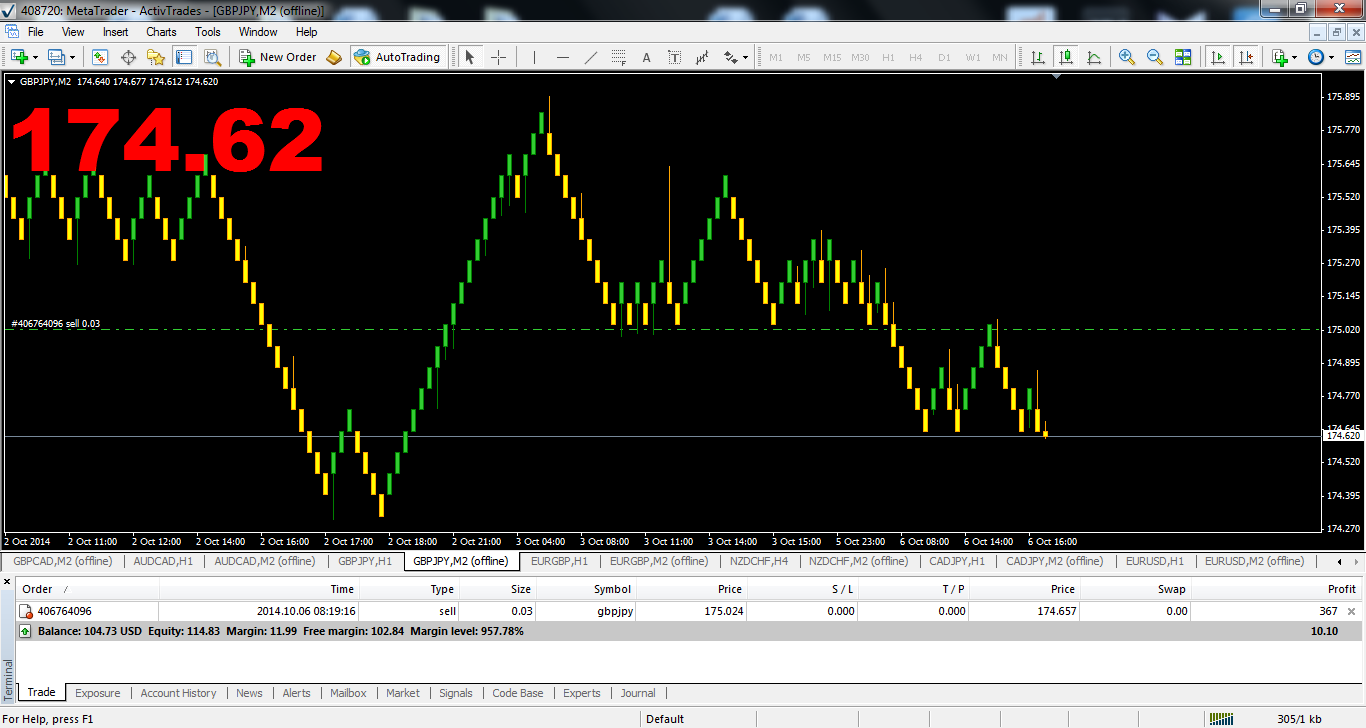Select the Crosshair tool

[x=498, y=57]
